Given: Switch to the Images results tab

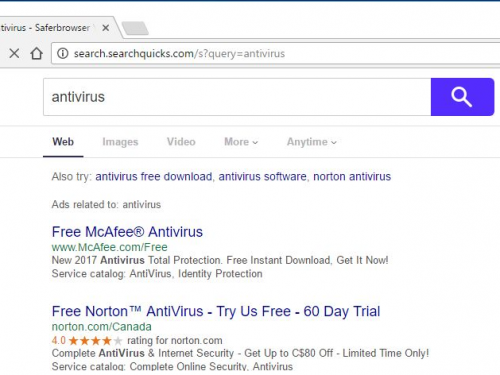Looking at the screenshot, I should (x=120, y=142).
